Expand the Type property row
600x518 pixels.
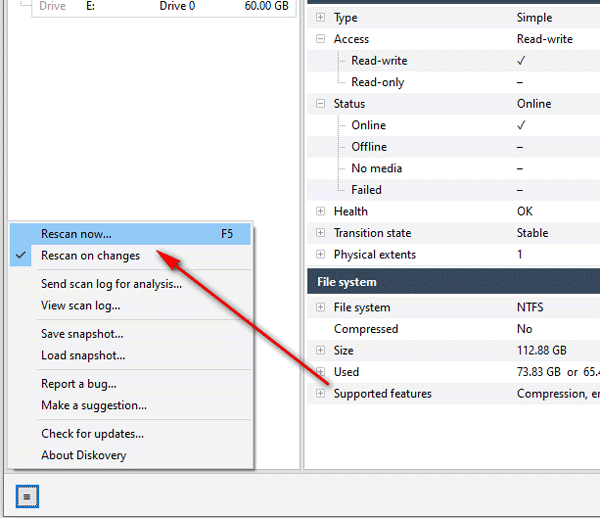[x=320, y=18]
